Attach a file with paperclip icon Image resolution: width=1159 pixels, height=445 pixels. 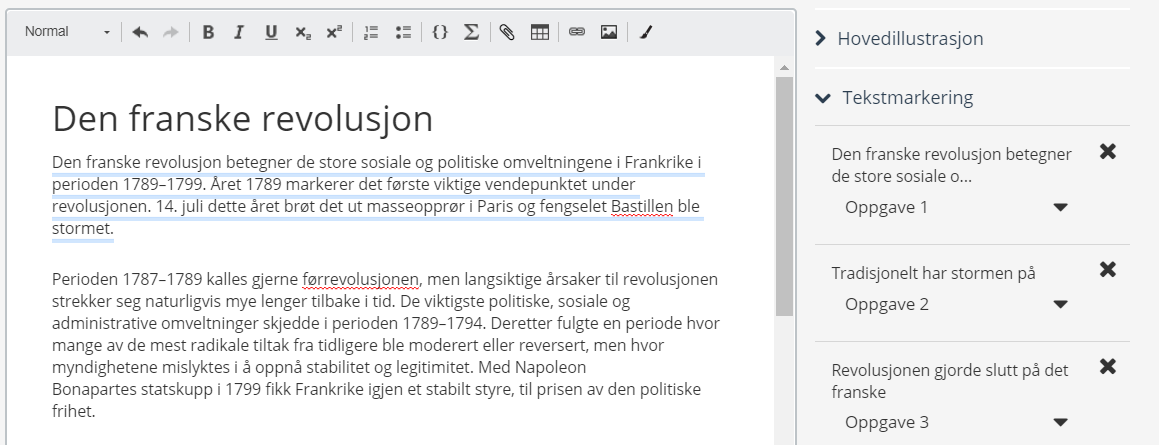(508, 32)
